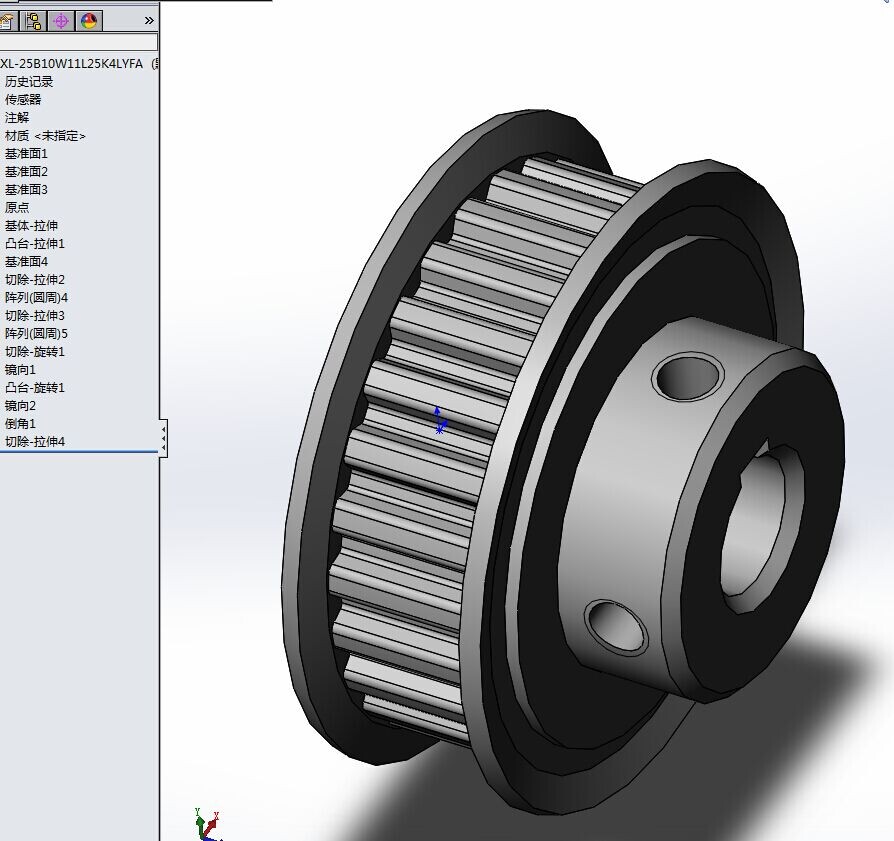This screenshot has height=841, width=894.
Task: Expand more manager tabs with double chevron
Action: (x=149, y=21)
